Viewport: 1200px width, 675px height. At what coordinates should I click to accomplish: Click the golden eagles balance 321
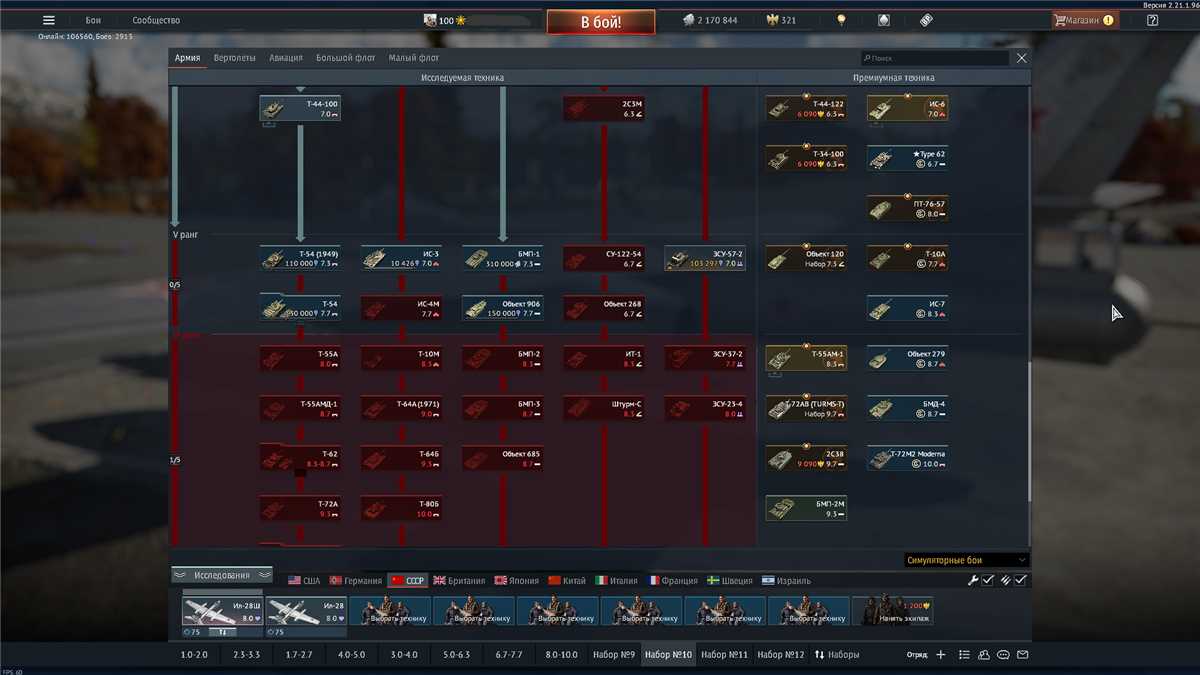click(x=781, y=20)
